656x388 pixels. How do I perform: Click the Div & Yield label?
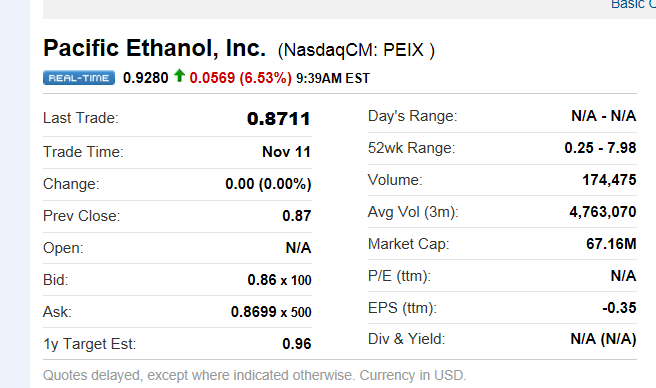tap(406, 339)
